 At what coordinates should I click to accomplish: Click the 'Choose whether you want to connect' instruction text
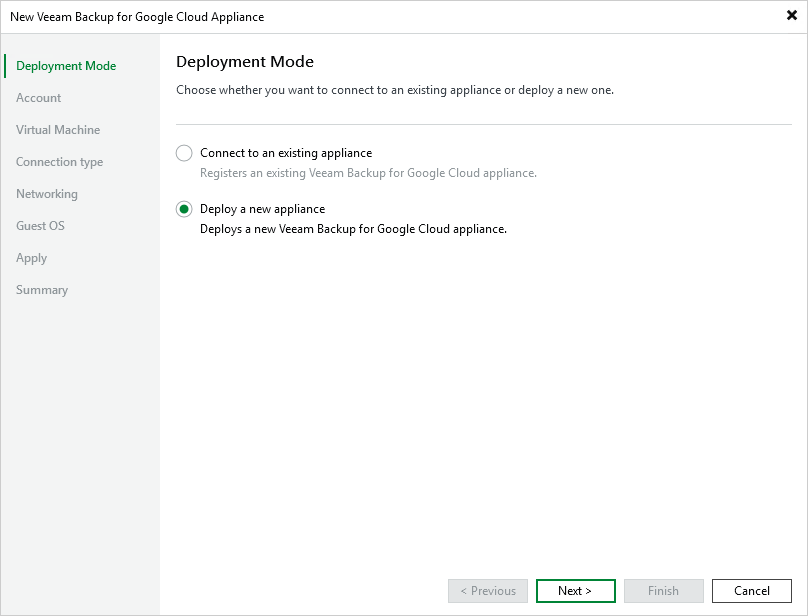395,90
